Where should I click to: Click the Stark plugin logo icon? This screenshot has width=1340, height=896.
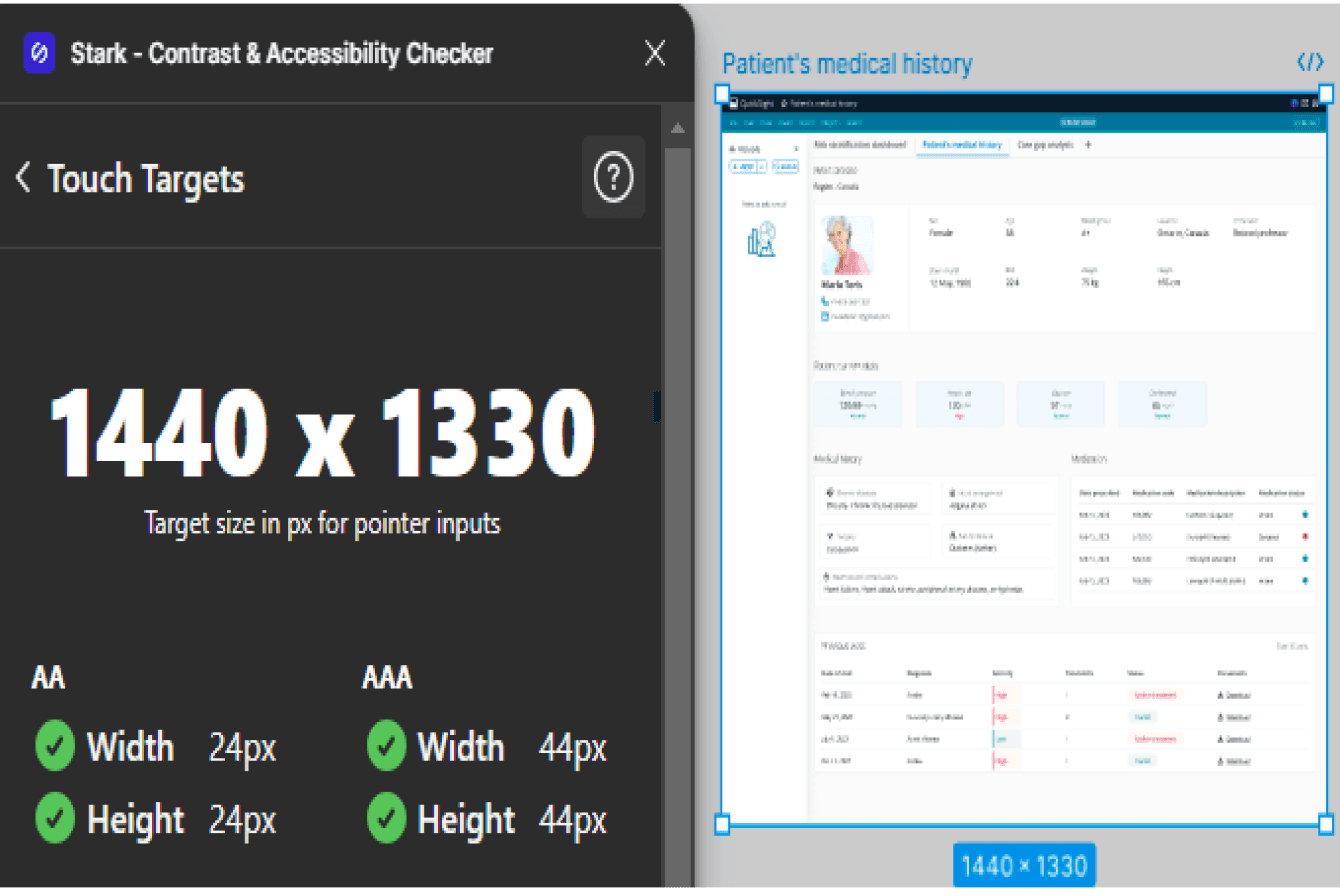(x=40, y=53)
